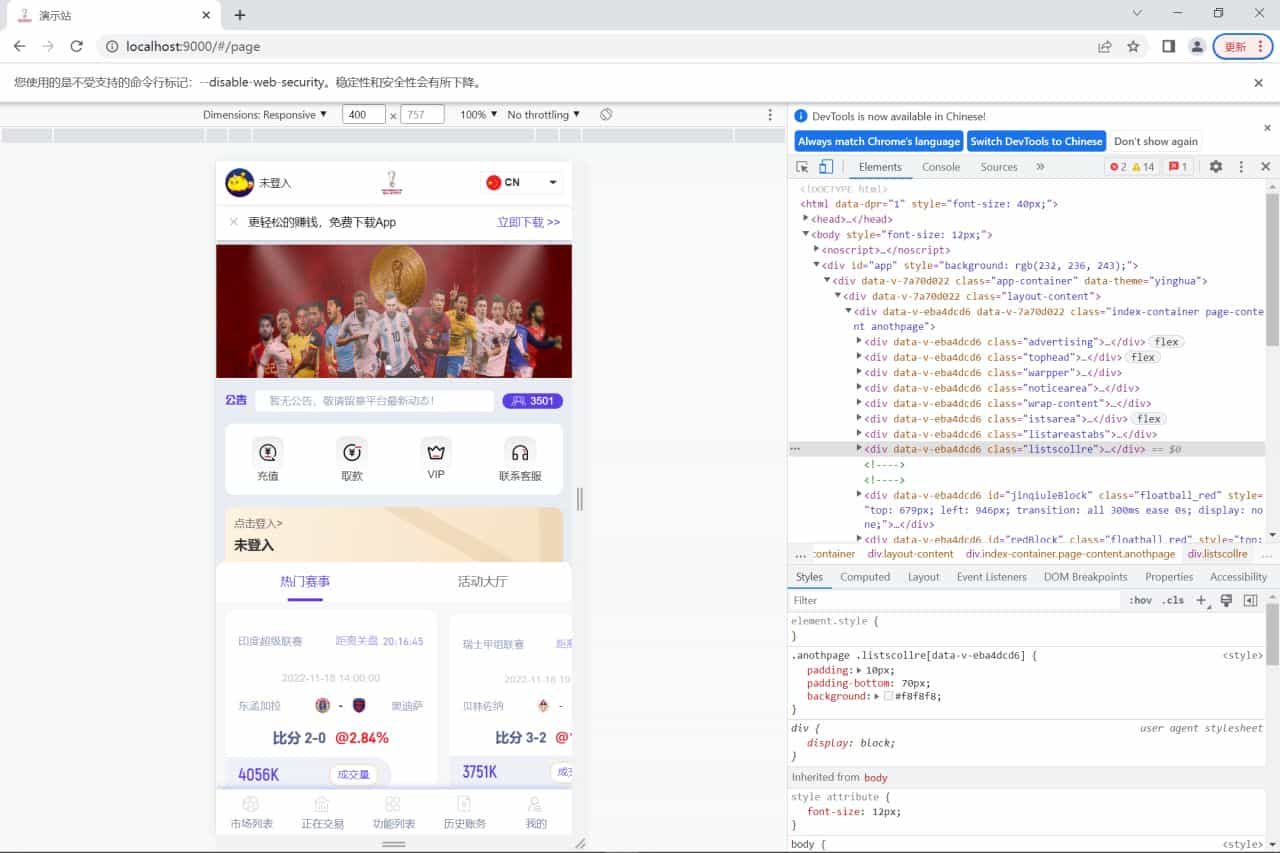This screenshot has height=853, width=1280.
Task: Open 市场列表 in bottom navigation
Action: [x=251, y=812]
